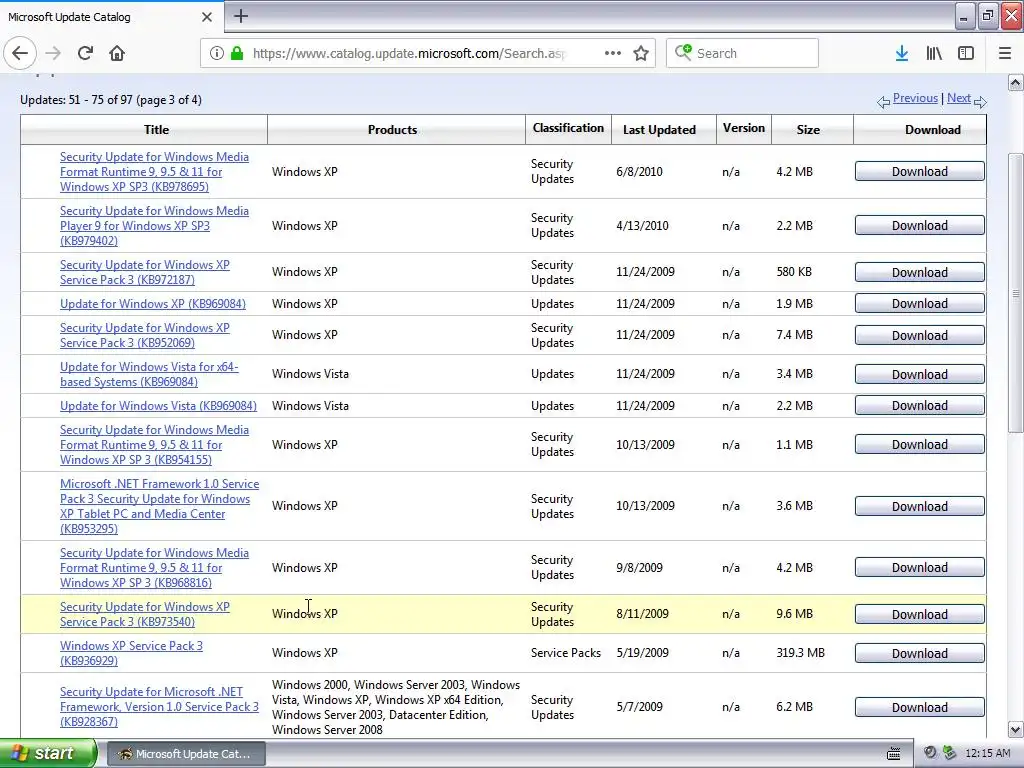Open the browser home page

tap(117, 53)
